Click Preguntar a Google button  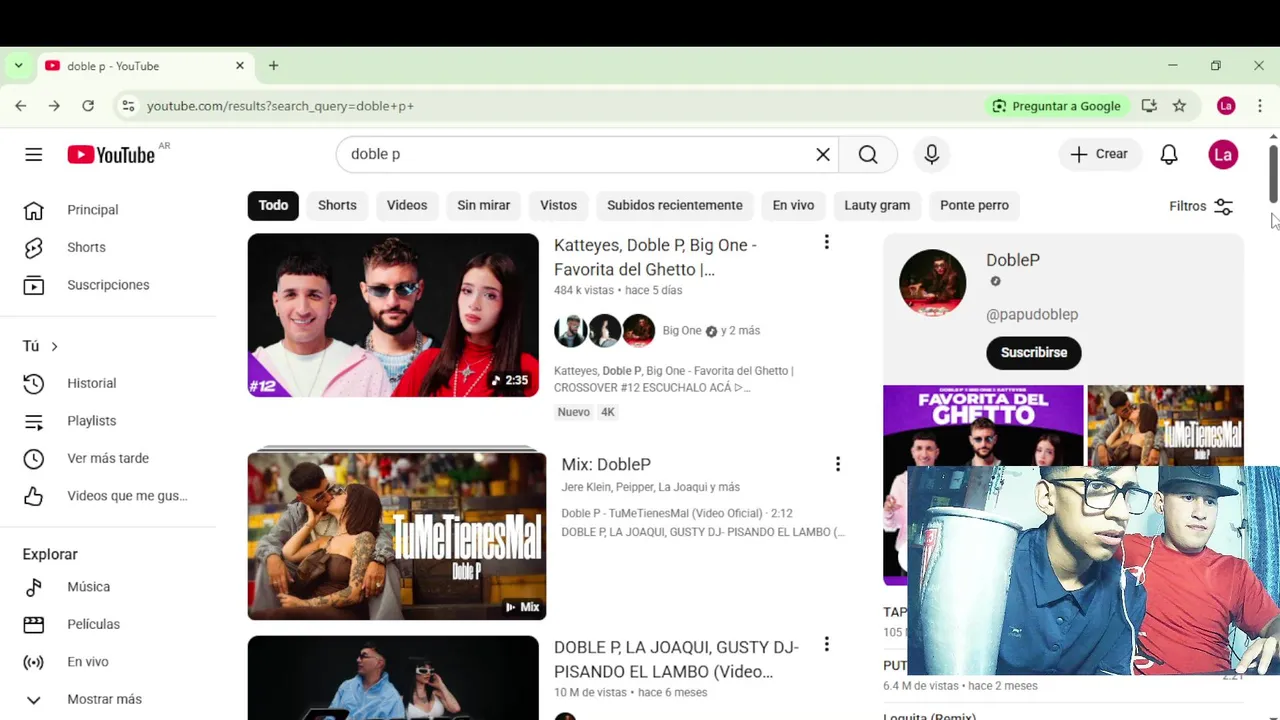pyautogui.click(x=1056, y=106)
